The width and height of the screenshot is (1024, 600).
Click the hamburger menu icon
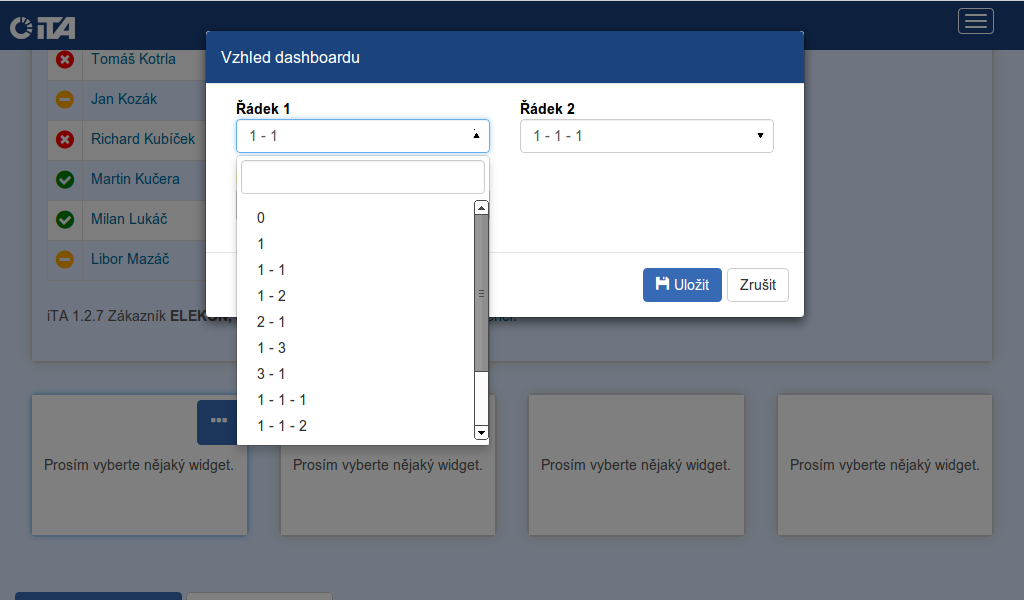[x=975, y=21]
